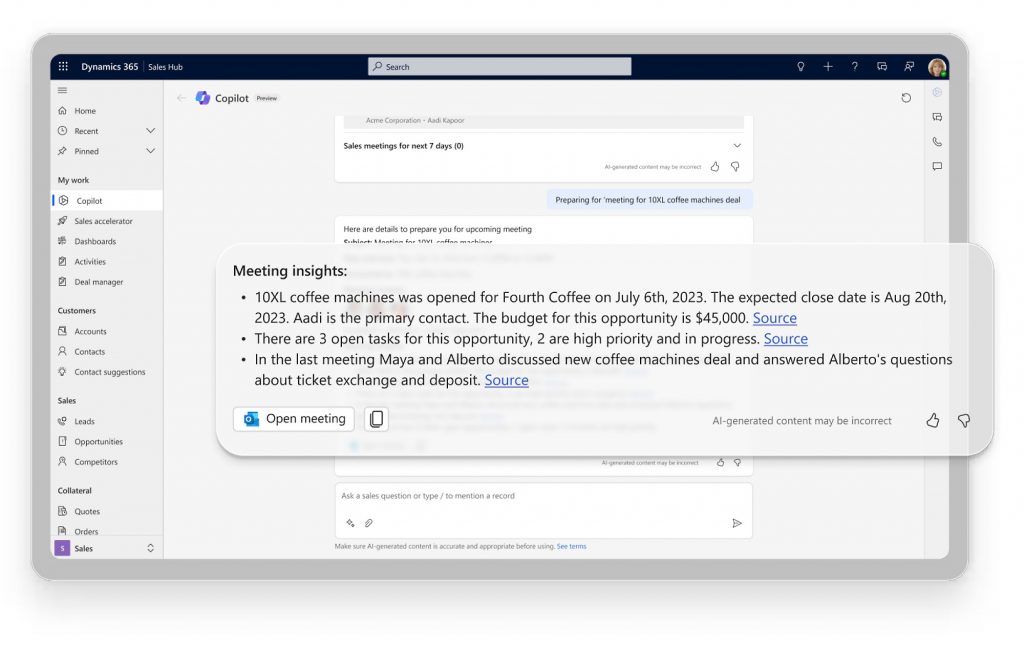
Task: Open the question mark help icon
Action: click(x=854, y=66)
